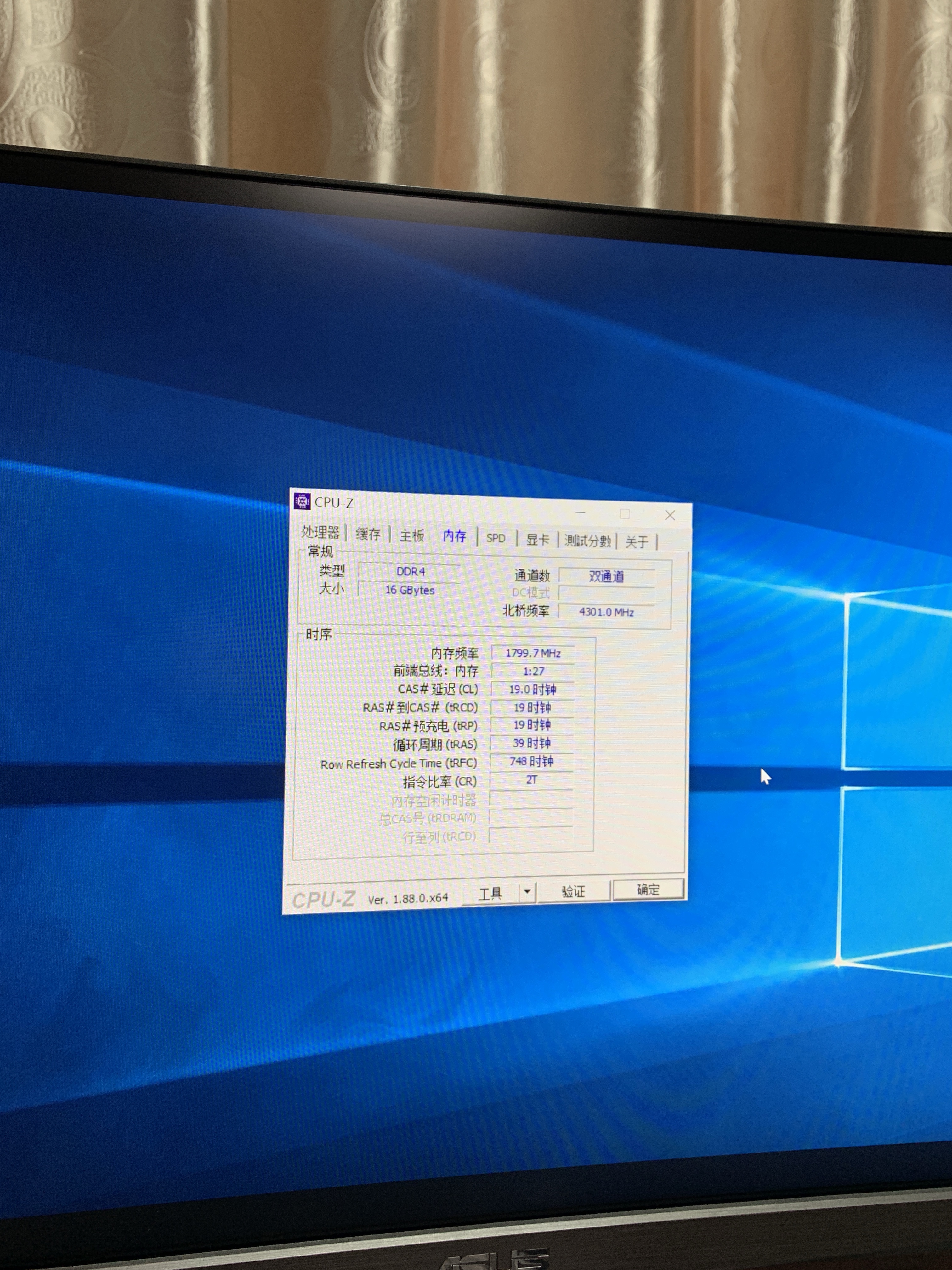Viewport: 952px width, 1270px height.
Task: Click the 工具 (Tools) button
Action: (490, 893)
